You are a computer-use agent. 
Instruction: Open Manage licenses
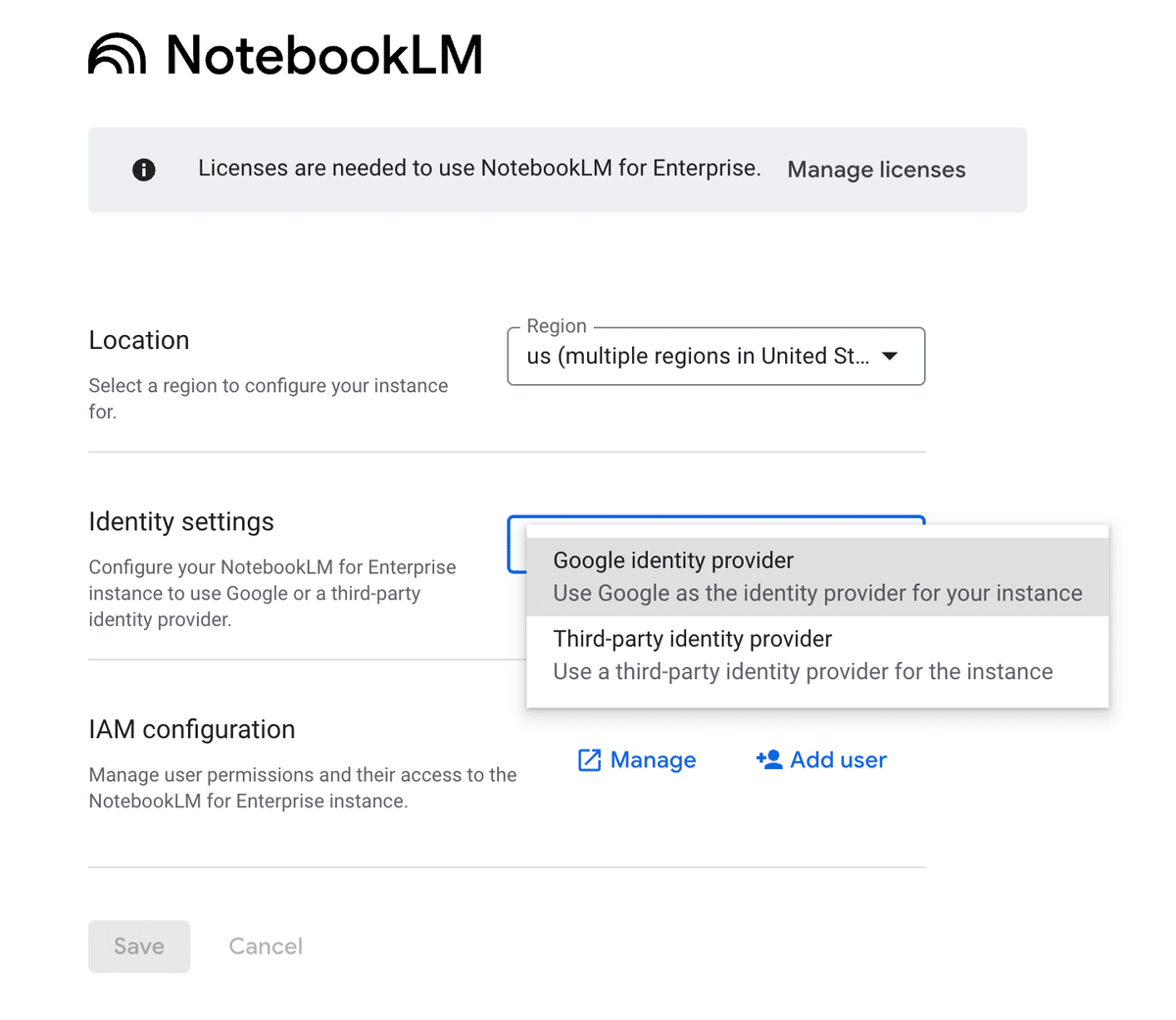pos(875,170)
